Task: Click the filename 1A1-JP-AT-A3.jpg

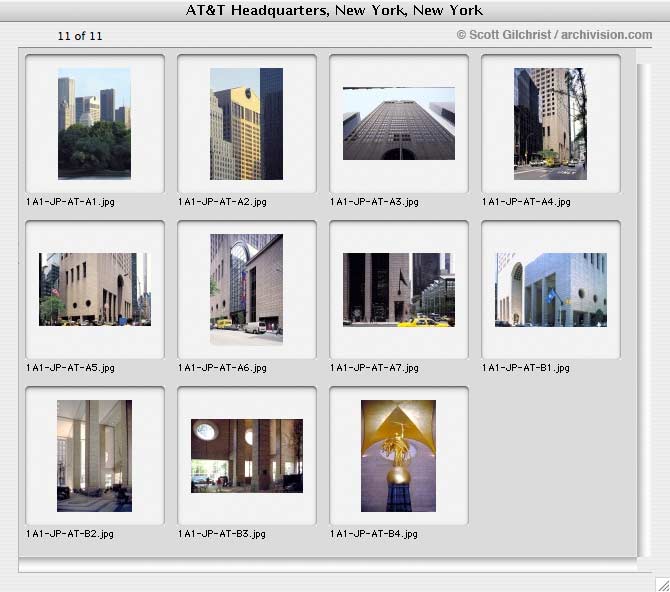Action: tap(374, 202)
